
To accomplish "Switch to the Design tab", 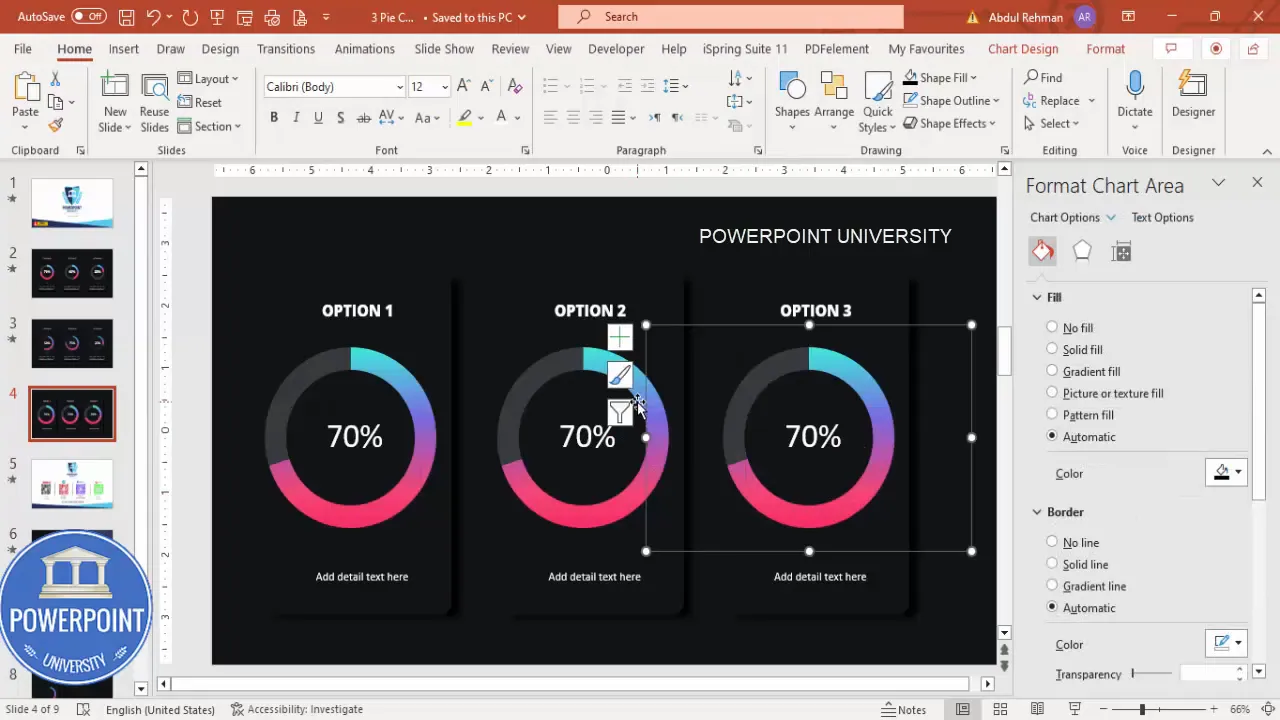I will tap(220, 49).
